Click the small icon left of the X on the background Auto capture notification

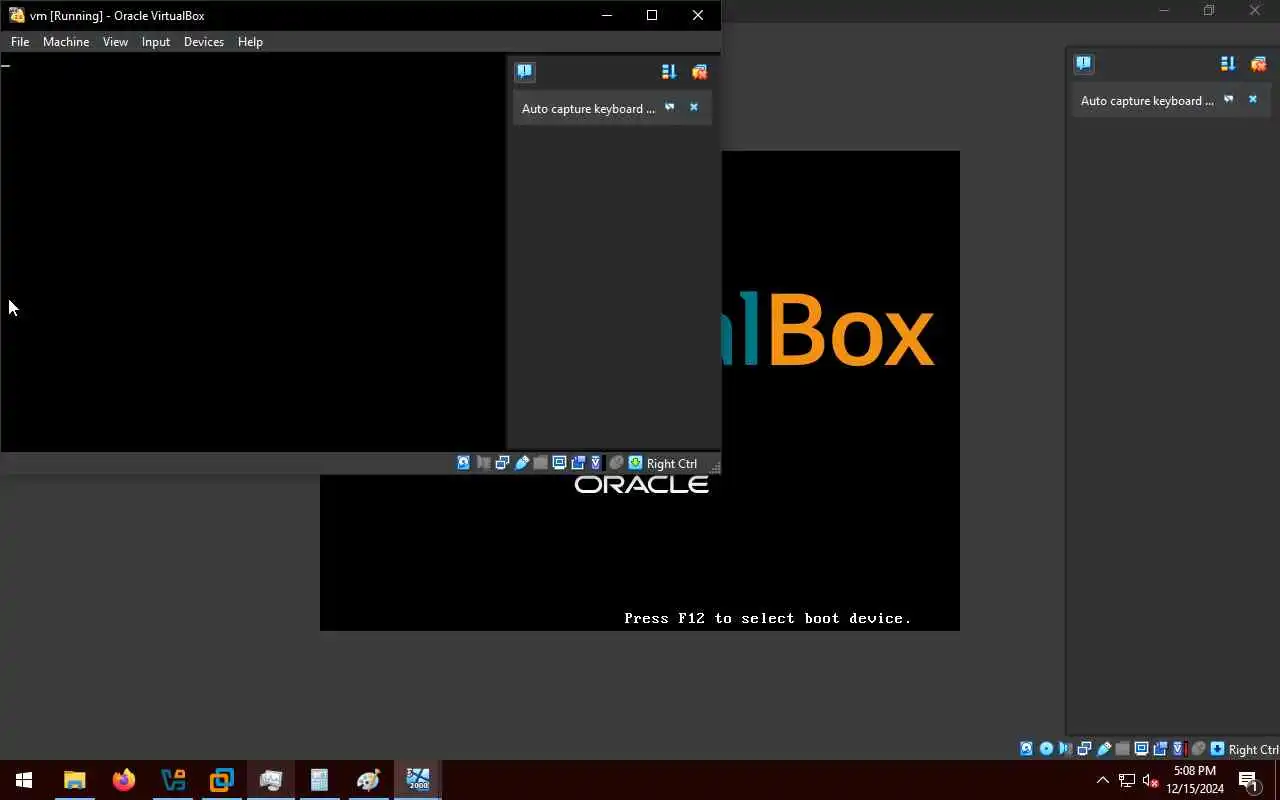(x=1229, y=99)
